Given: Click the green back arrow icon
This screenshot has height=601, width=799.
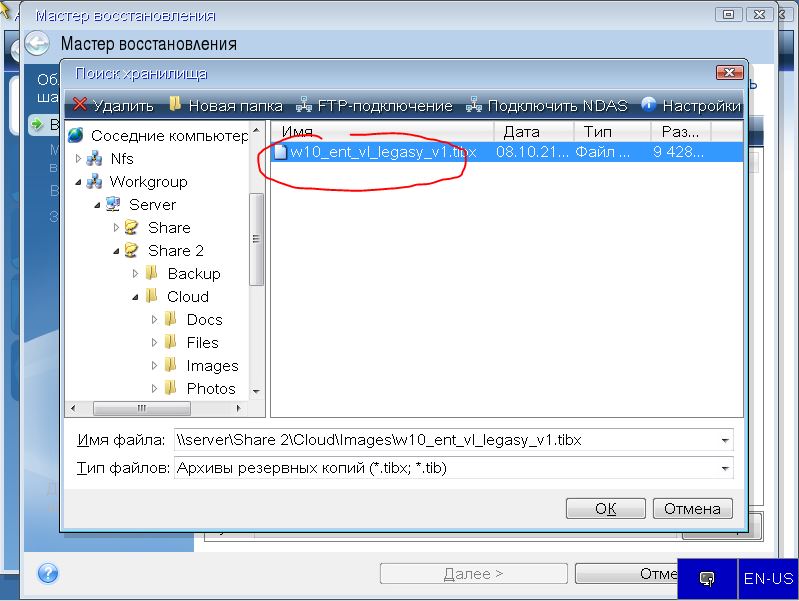Looking at the screenshot, I should [x=37, y=43].
